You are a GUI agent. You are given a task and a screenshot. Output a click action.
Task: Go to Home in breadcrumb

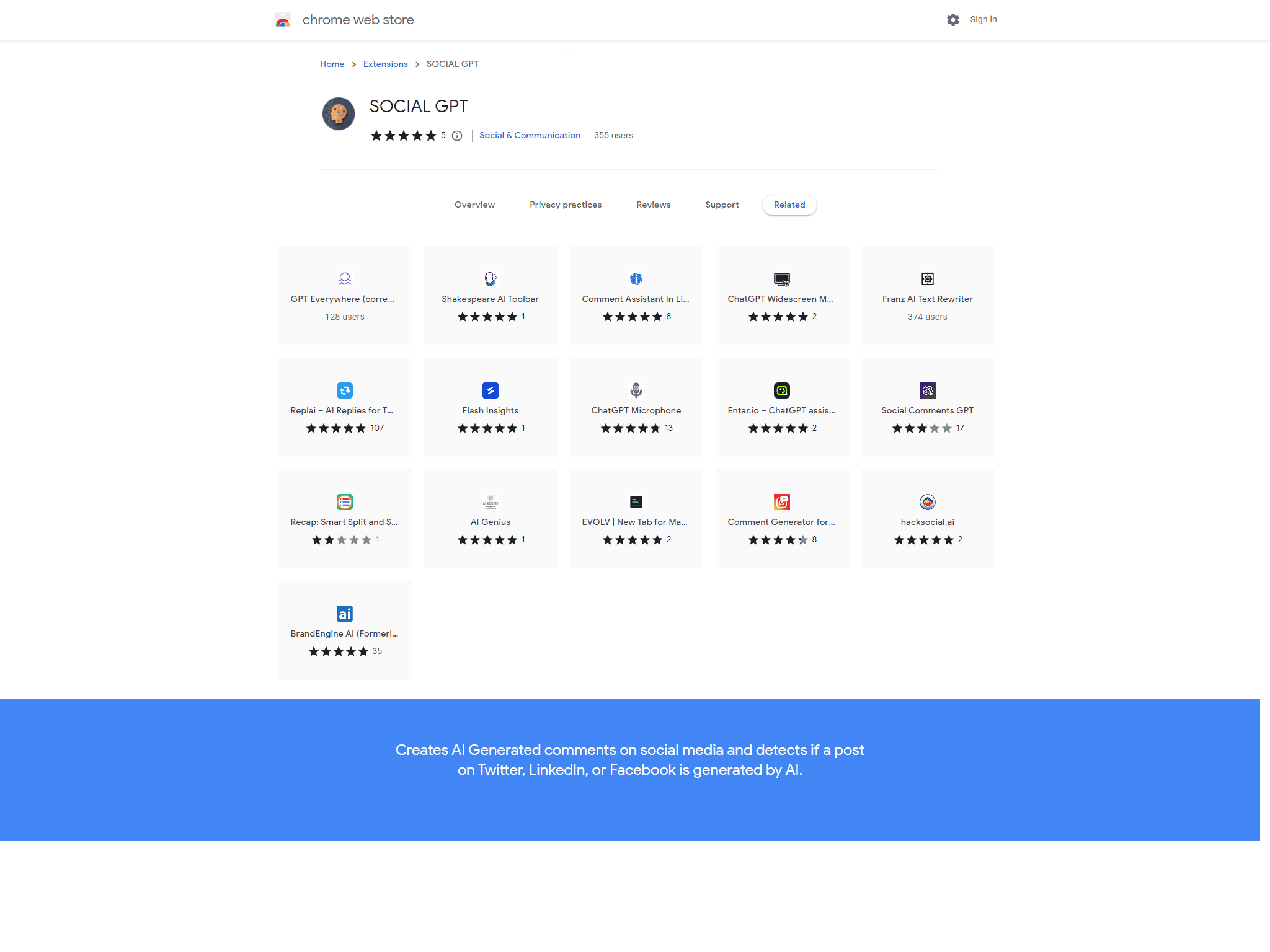[x=332, y=64]
